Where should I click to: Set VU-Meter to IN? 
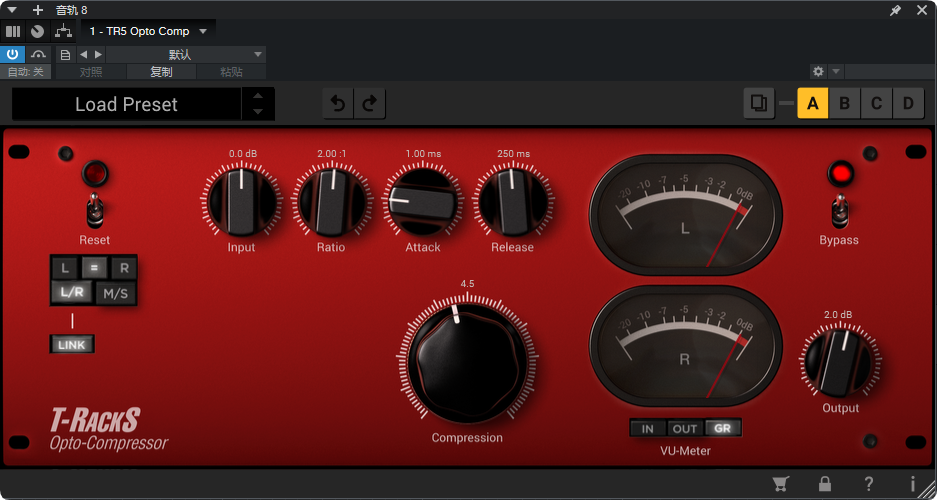coord(648,428)
